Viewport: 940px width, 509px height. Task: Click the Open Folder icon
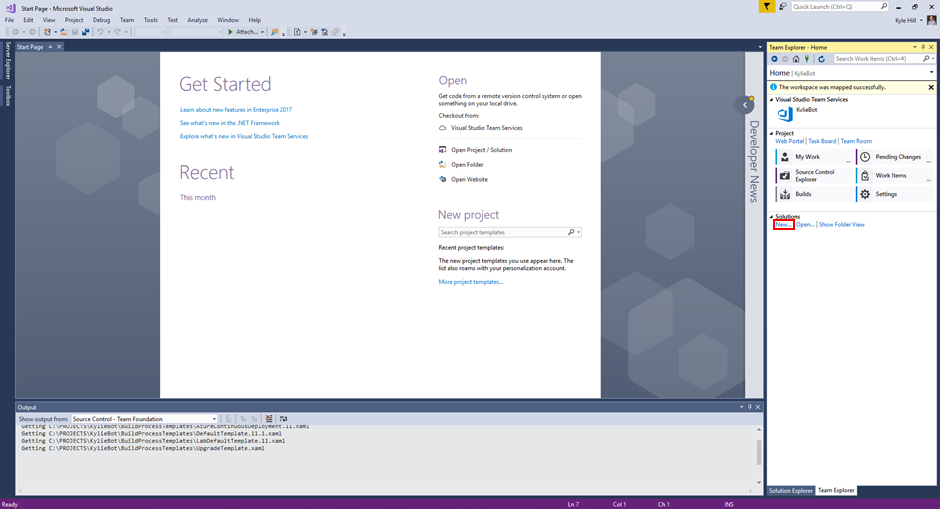(442, 164)
